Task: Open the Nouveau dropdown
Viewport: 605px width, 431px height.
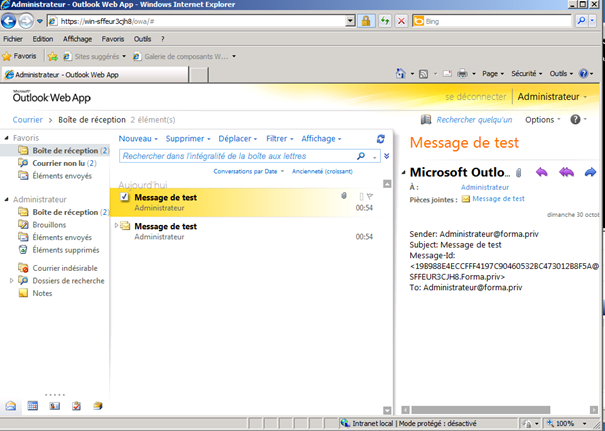Action: click(138, 139)
